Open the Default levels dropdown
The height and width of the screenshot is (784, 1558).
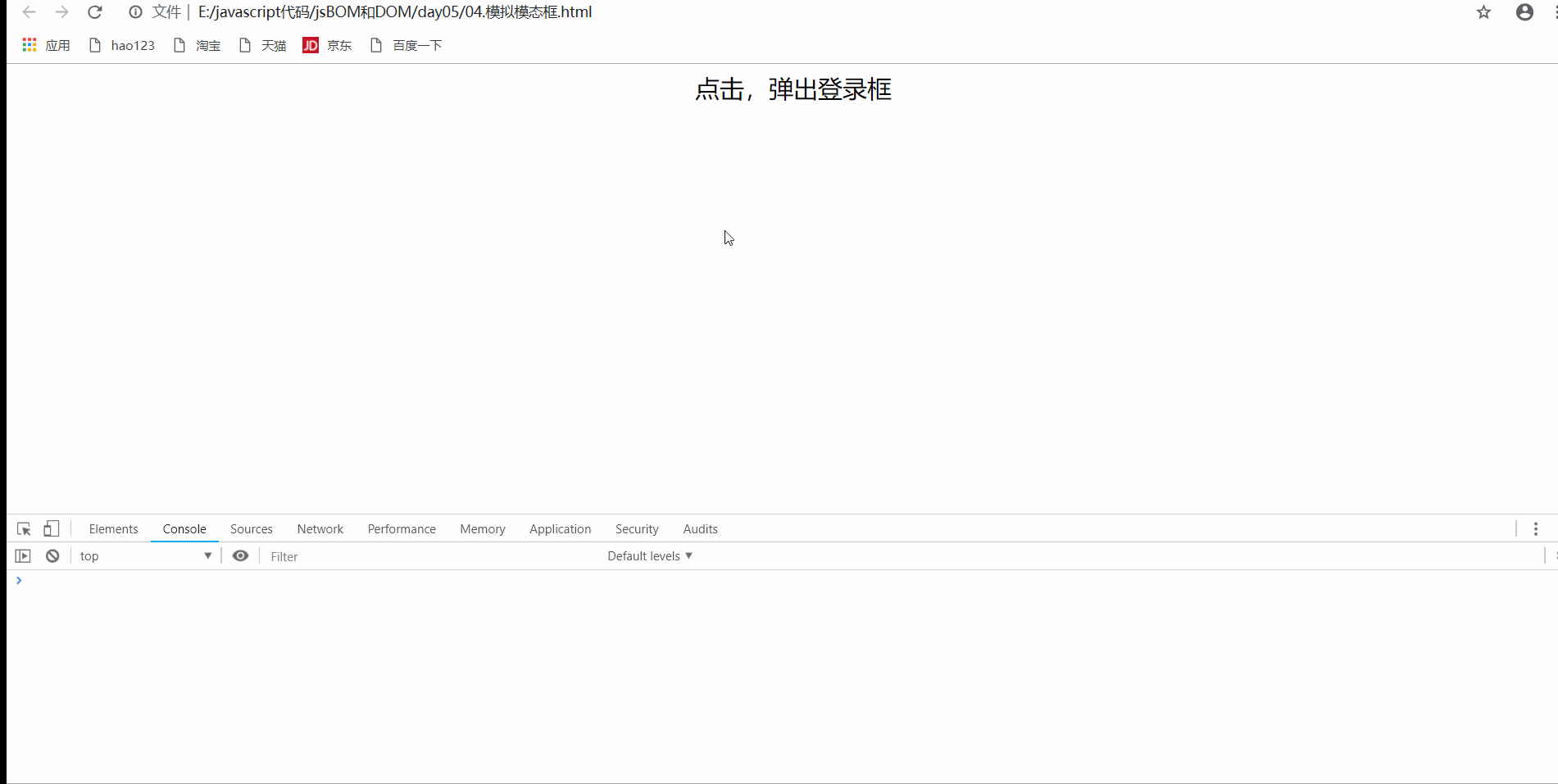pos(648,555)
